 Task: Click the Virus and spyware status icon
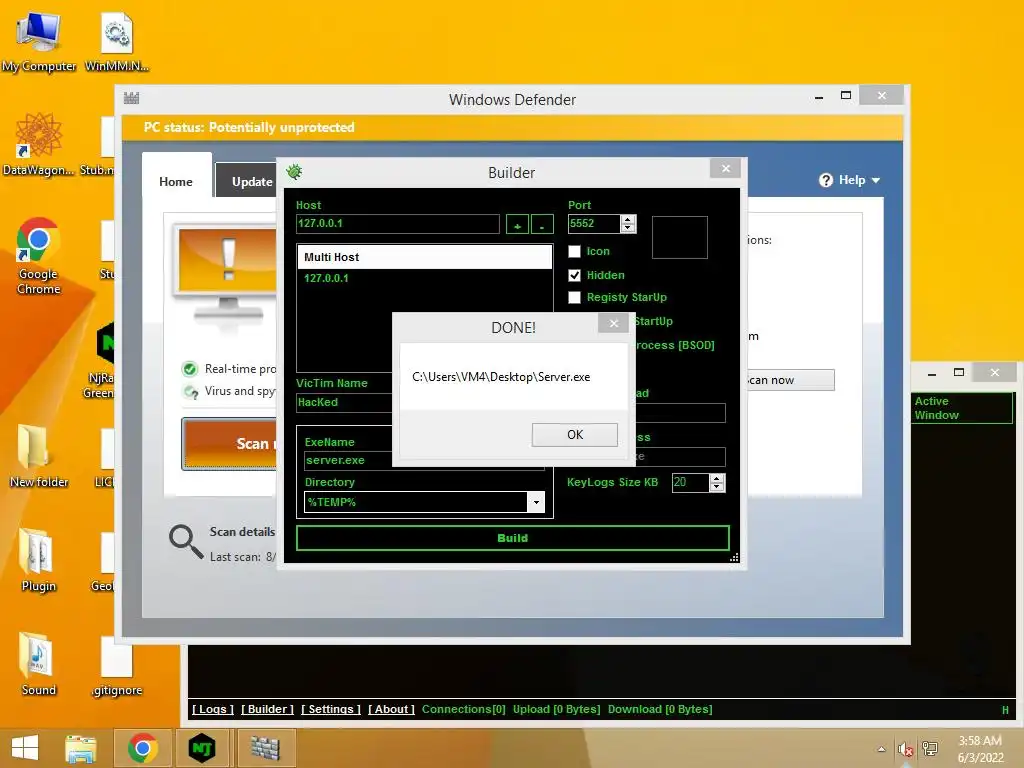(x=190, y=392)
